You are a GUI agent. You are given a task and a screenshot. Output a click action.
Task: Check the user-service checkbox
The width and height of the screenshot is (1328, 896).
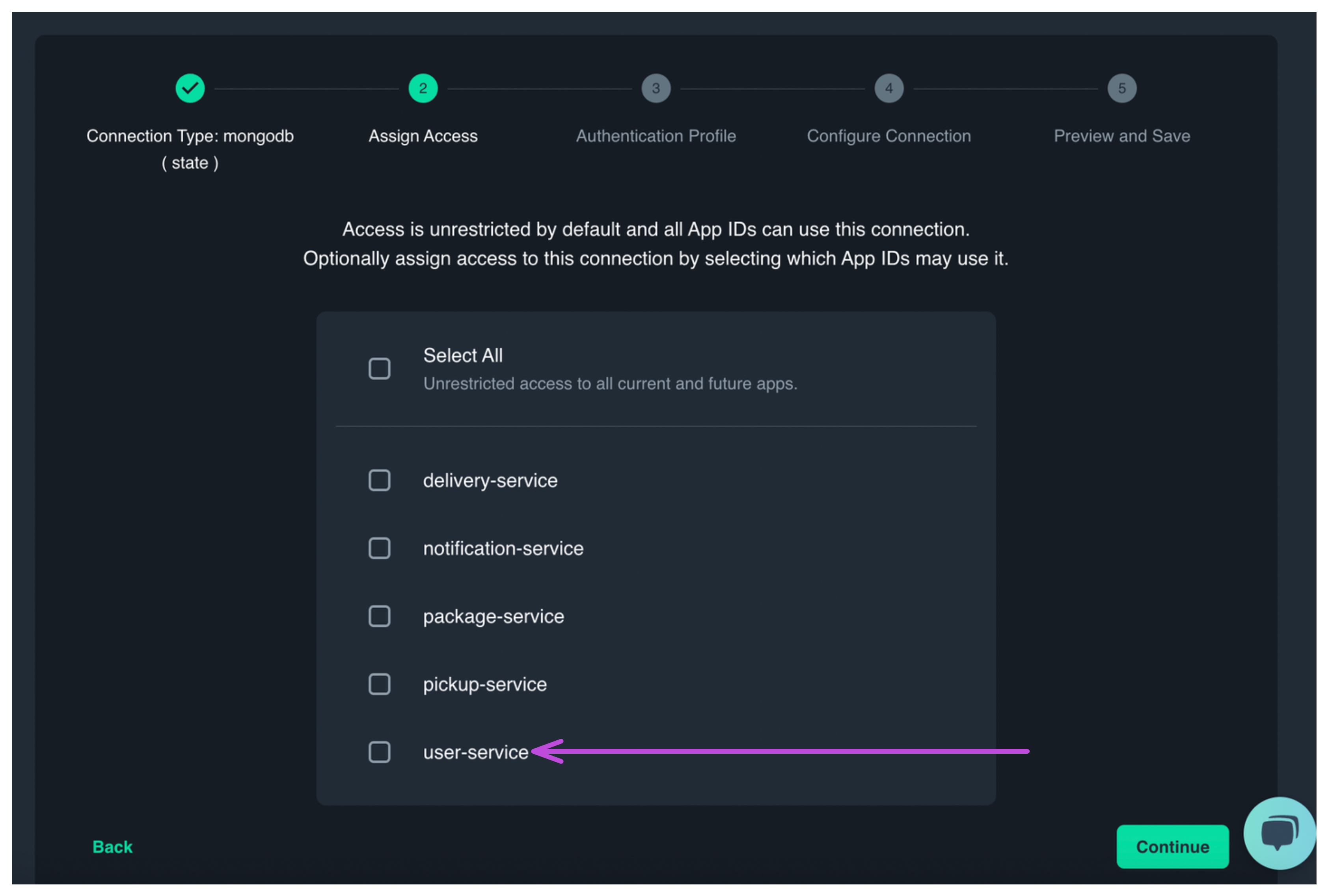[x=380, y=752]
